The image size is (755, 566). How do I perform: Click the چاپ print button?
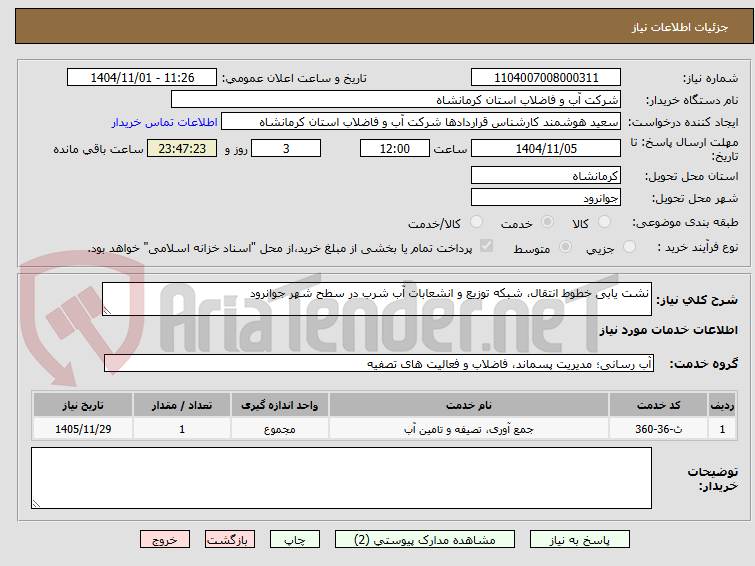coord(295,540)
